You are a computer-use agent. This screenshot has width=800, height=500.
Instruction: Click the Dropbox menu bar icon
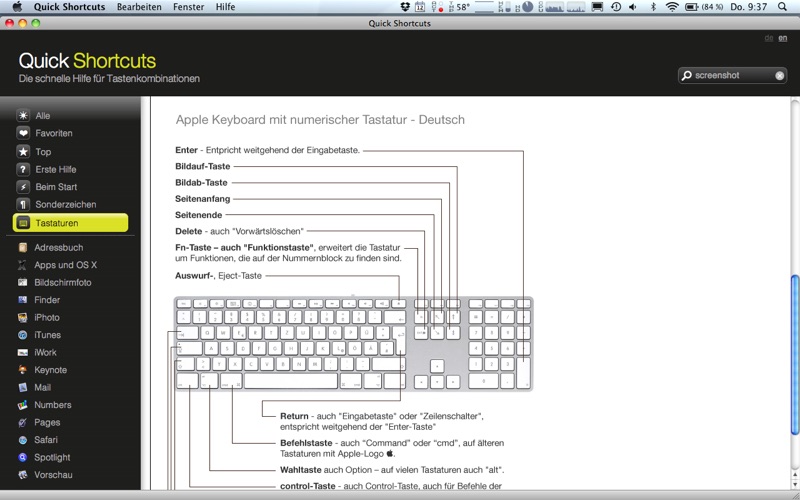tap(405, 7)
